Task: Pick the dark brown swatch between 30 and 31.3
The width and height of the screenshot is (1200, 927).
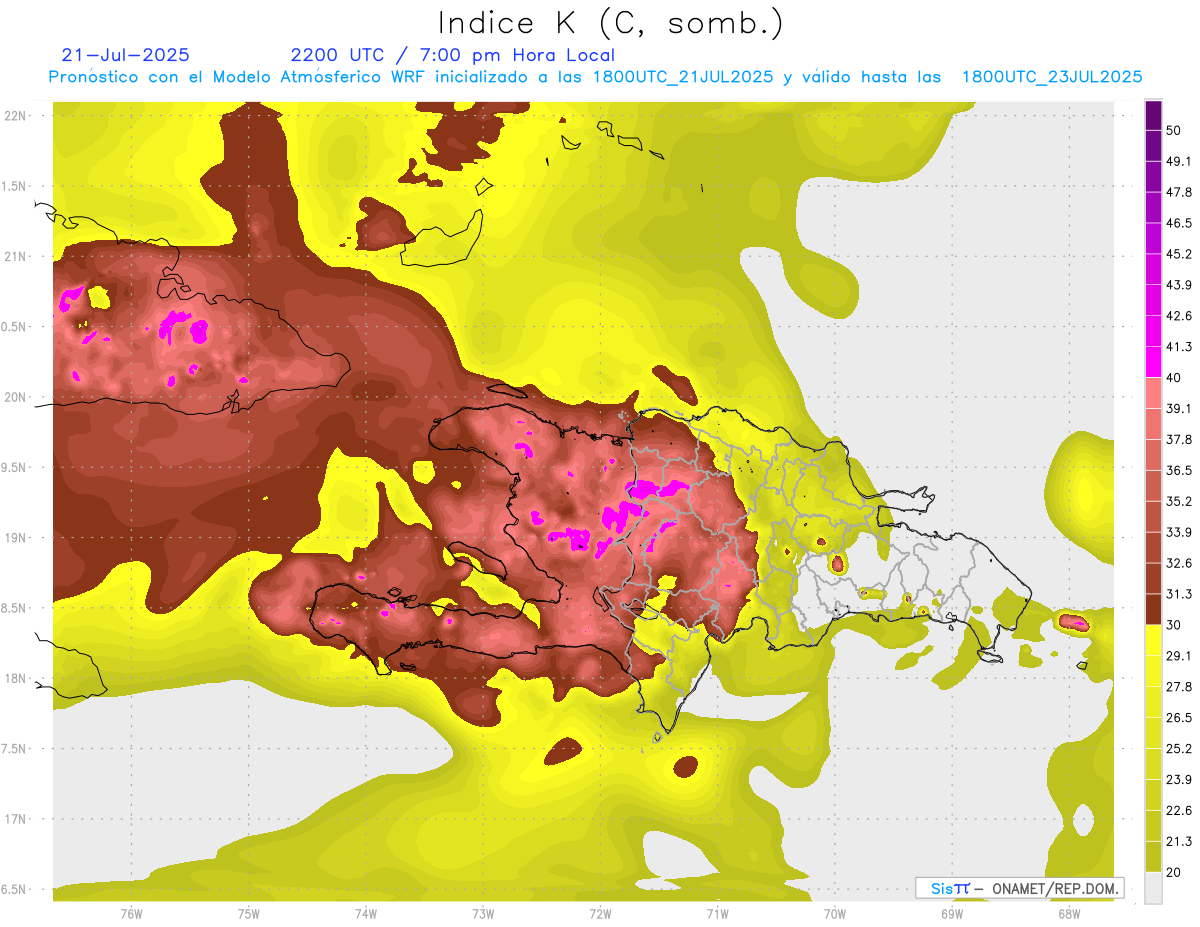Action: coord(1153,609)
